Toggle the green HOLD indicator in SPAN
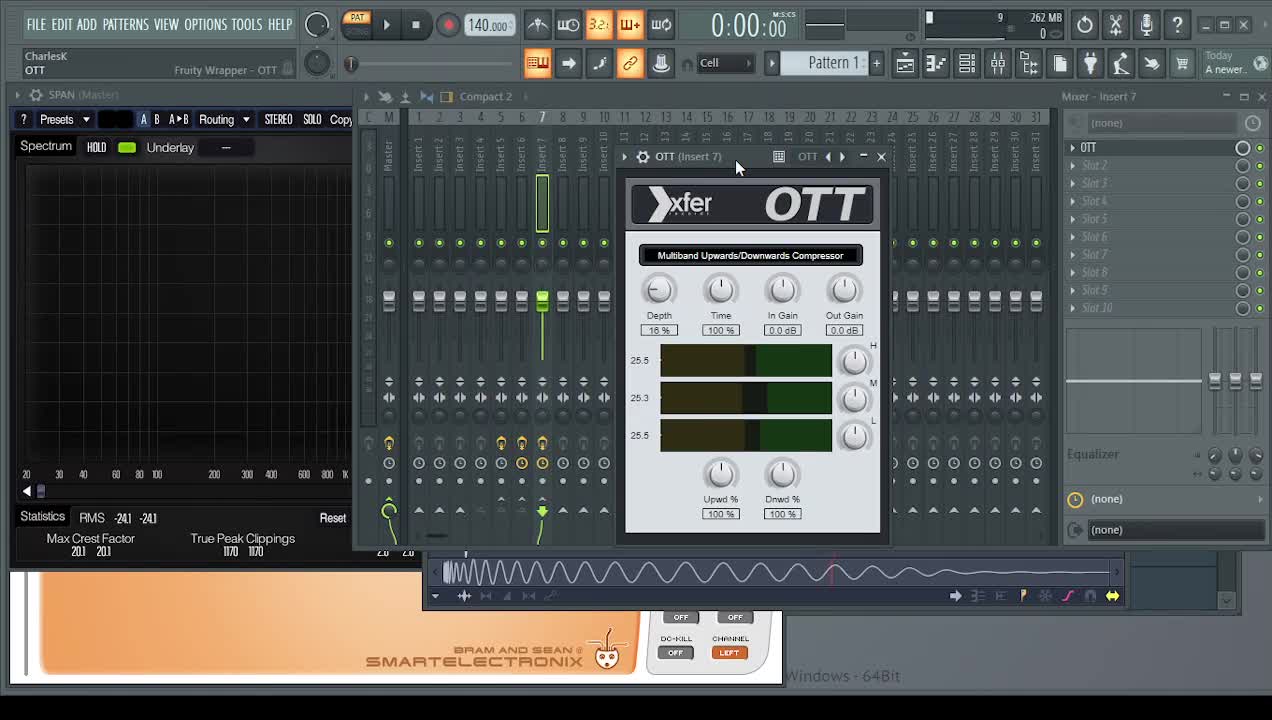This screenshot has height=720, width=1272. [127, 147]
